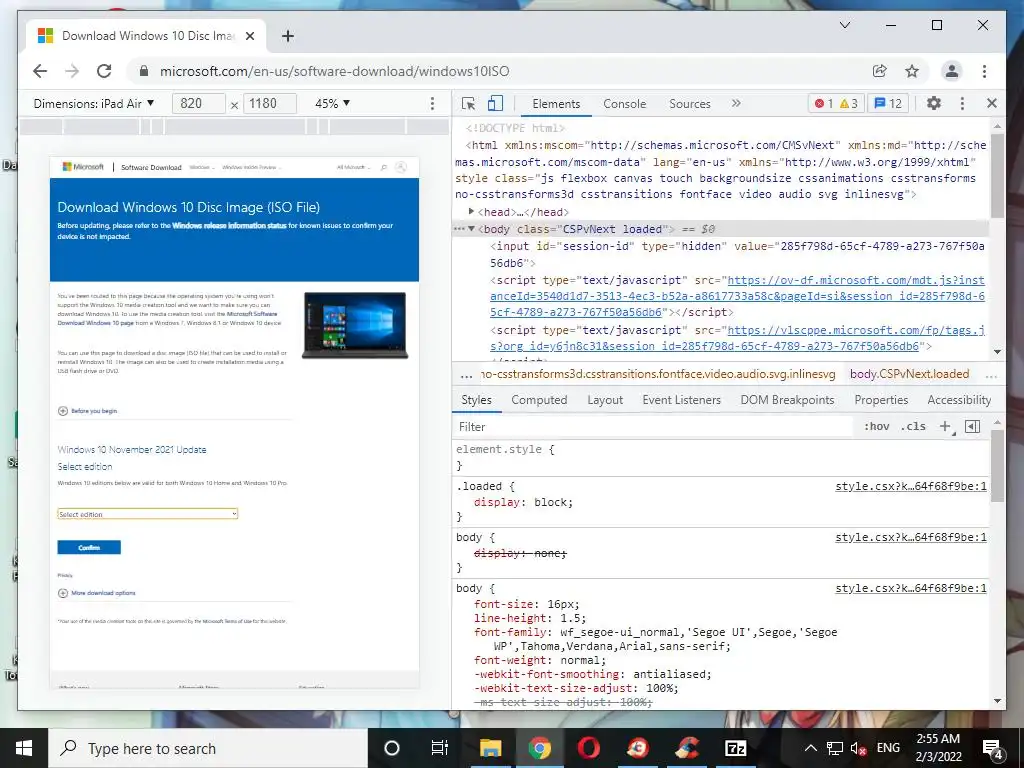Add a new style rule with plus

point(945,426)
